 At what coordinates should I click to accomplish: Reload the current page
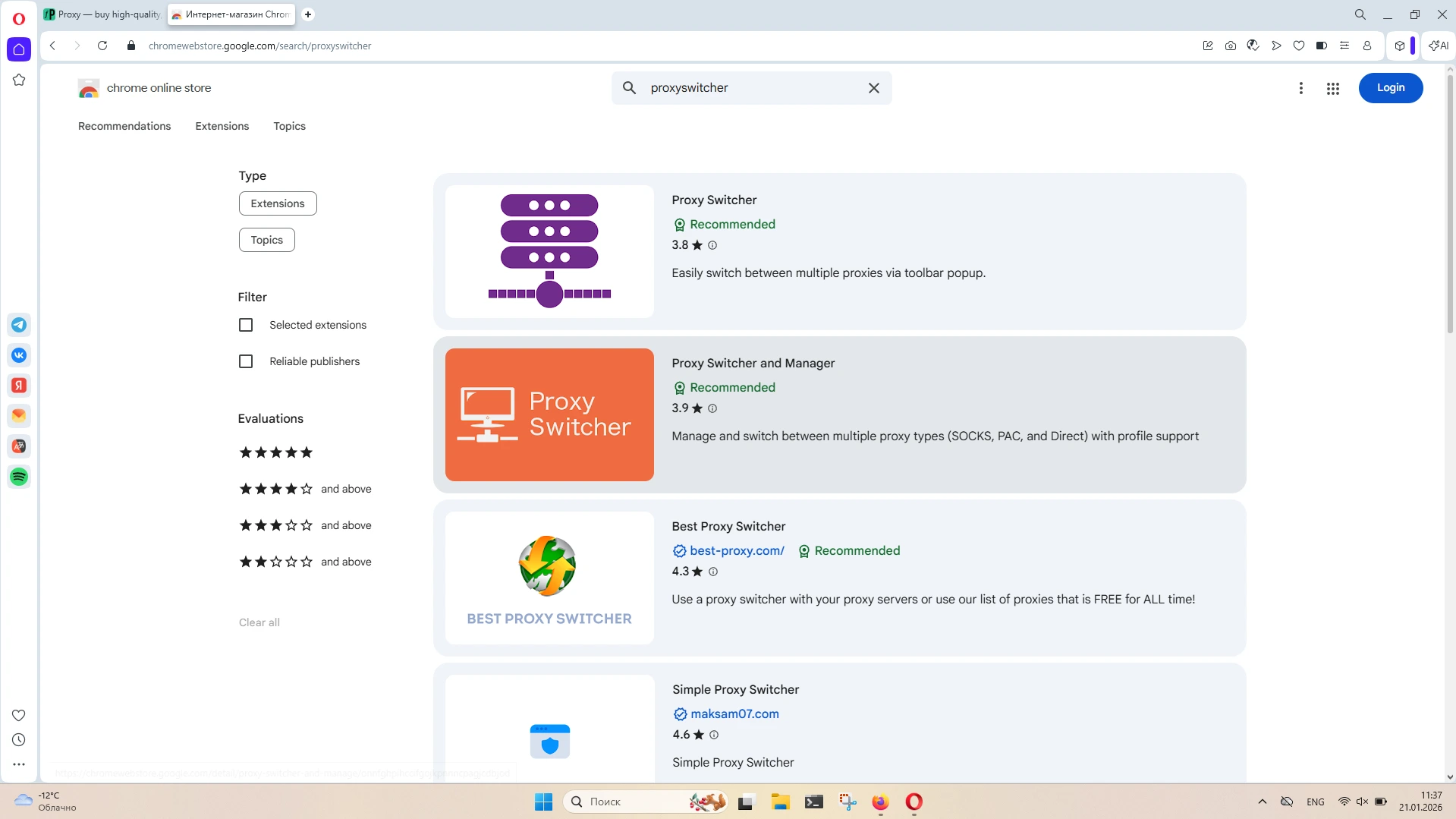(x=102, y=46)
